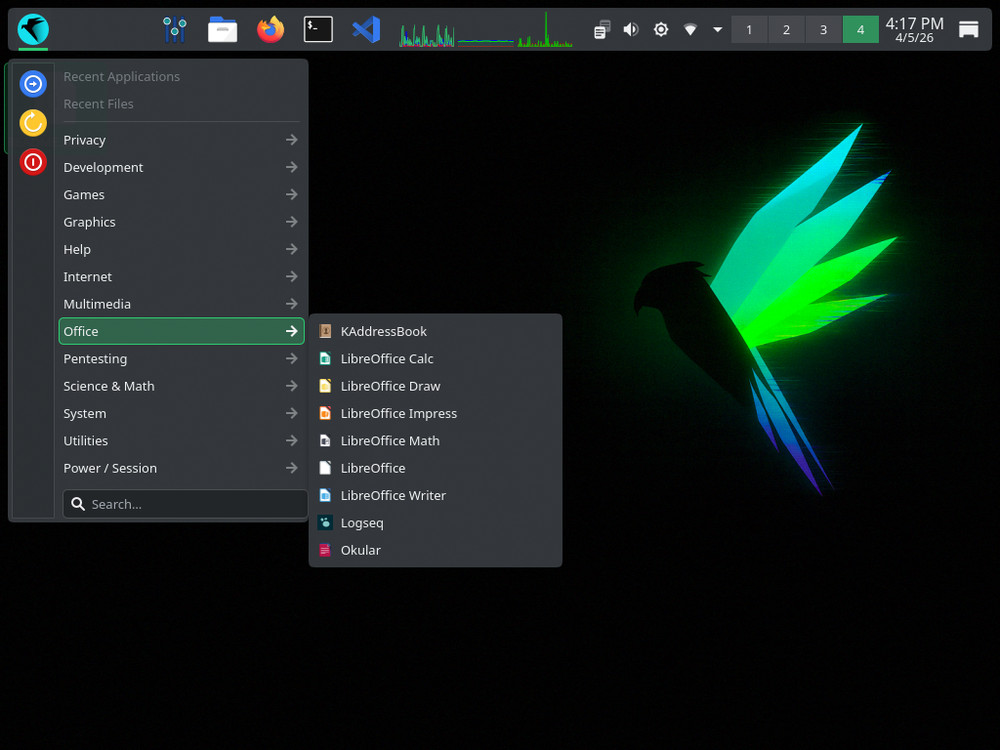Open Visual Studio Code from the panel
This screenshot has height=750, width=1000.
coord(366,29)
